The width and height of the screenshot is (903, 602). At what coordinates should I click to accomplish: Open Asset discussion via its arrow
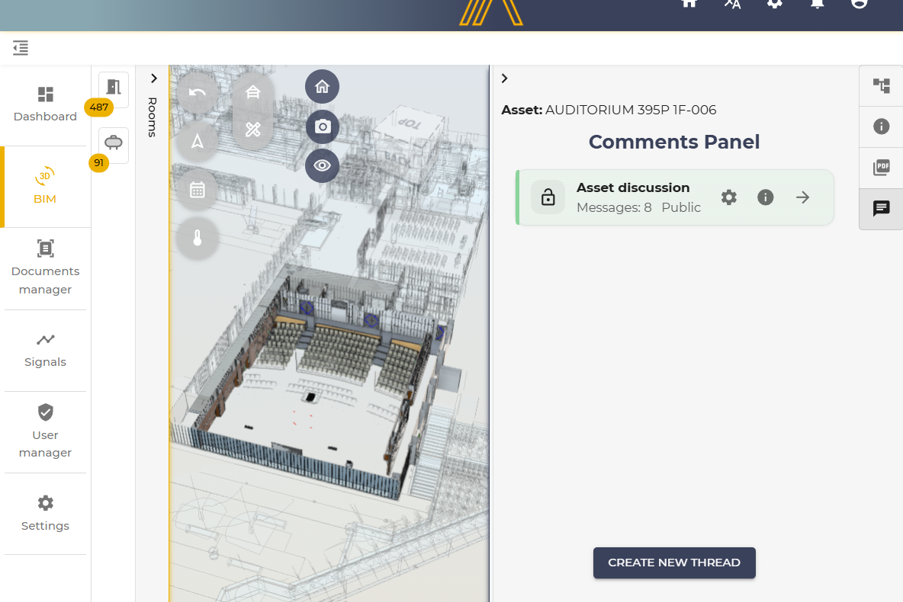[802, 197]
